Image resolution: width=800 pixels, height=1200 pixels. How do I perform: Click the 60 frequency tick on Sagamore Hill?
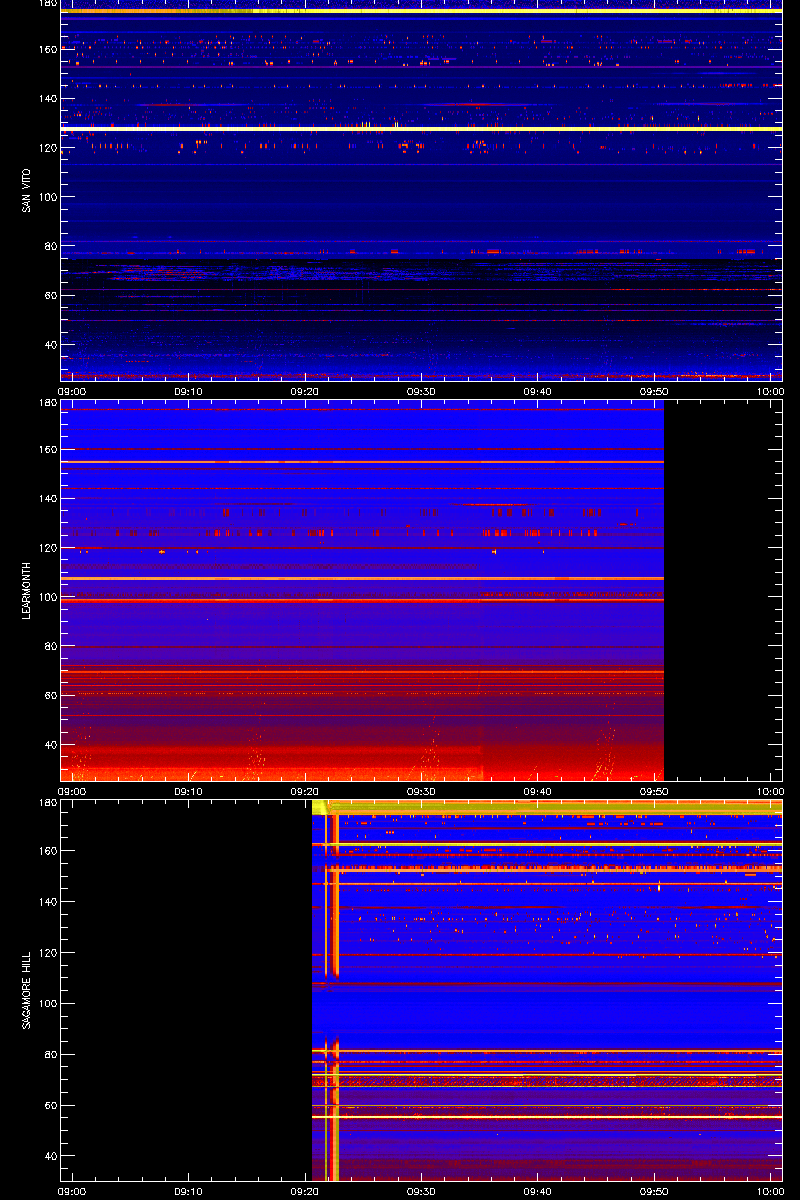(x=49, y=1105)
